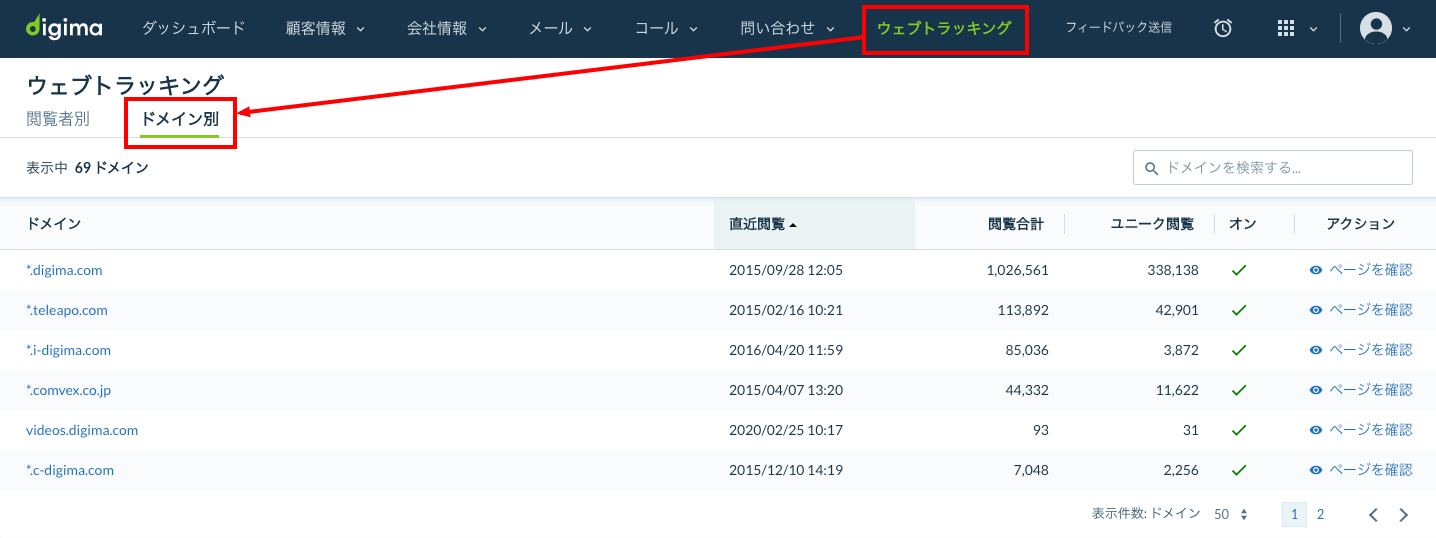This screenshot has height=538, width=1436.
Task: Expand the chevron next to apps grid
Action: (x=1313, y=29)
